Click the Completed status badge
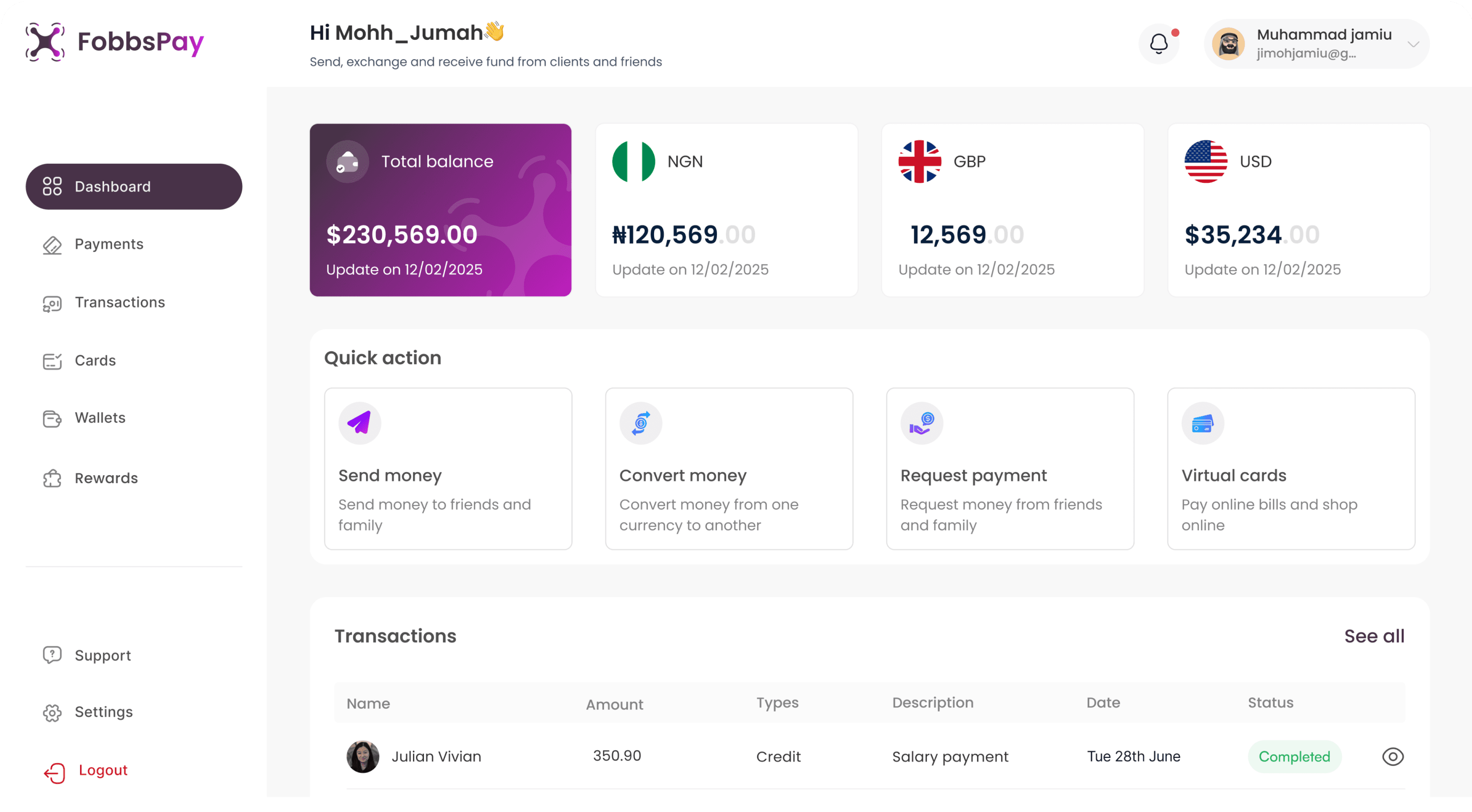The image size is (1472, 812). coord(1294,756)
